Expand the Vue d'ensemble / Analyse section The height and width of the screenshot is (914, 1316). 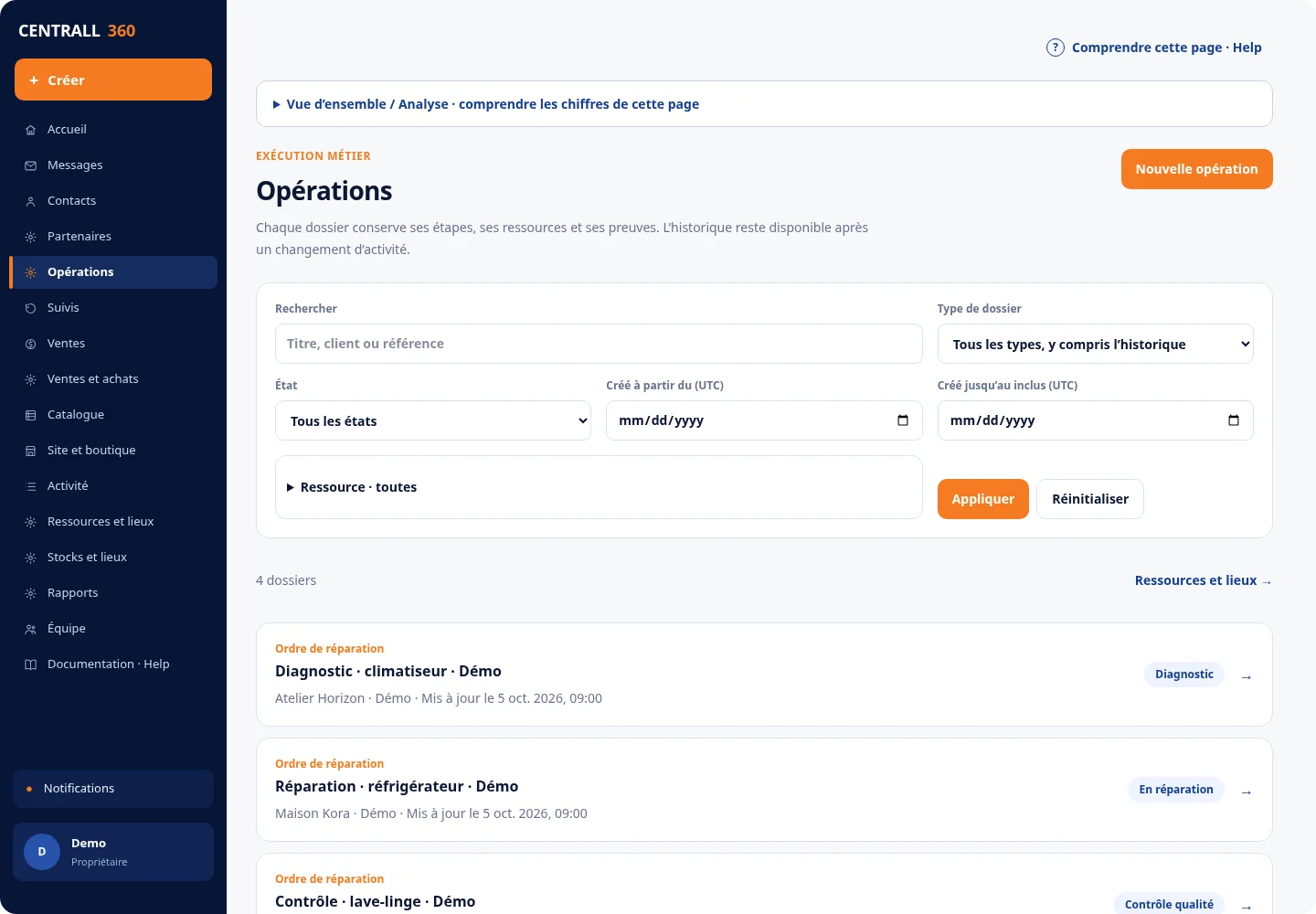764,104
